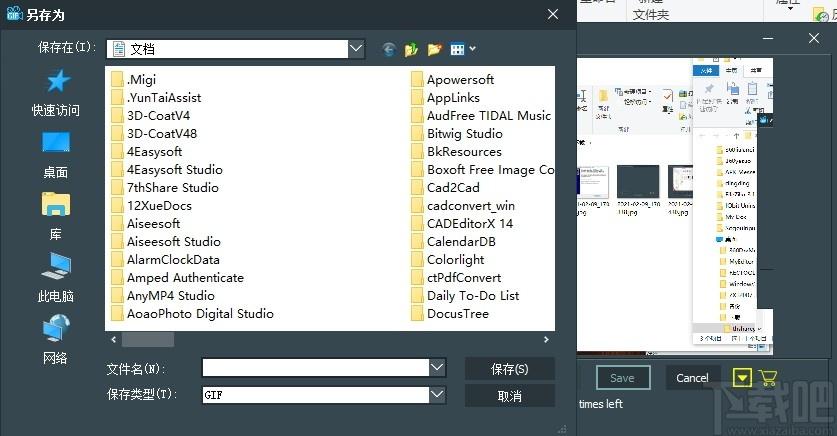
Task: Expand the save type GIF dropdown
Action: 437,395
